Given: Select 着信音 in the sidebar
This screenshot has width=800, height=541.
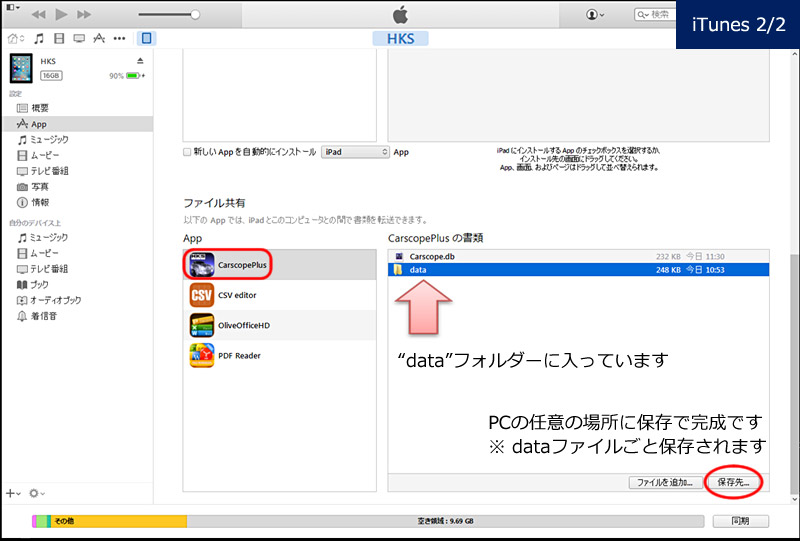Looking at the screenshot, I should pyautogui.click(x=37, y=316).
